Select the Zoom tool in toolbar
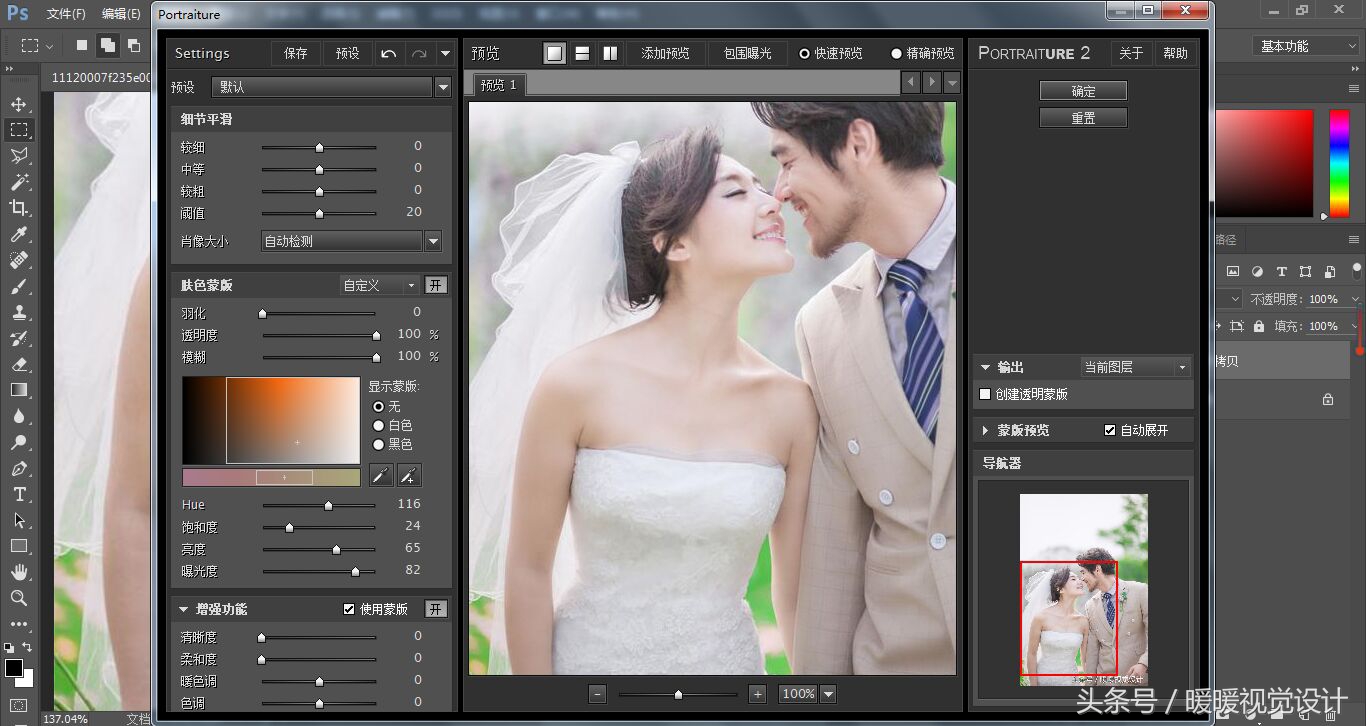Image resolution: width=1366 pixels, height=726 pixels. point(19,598)
